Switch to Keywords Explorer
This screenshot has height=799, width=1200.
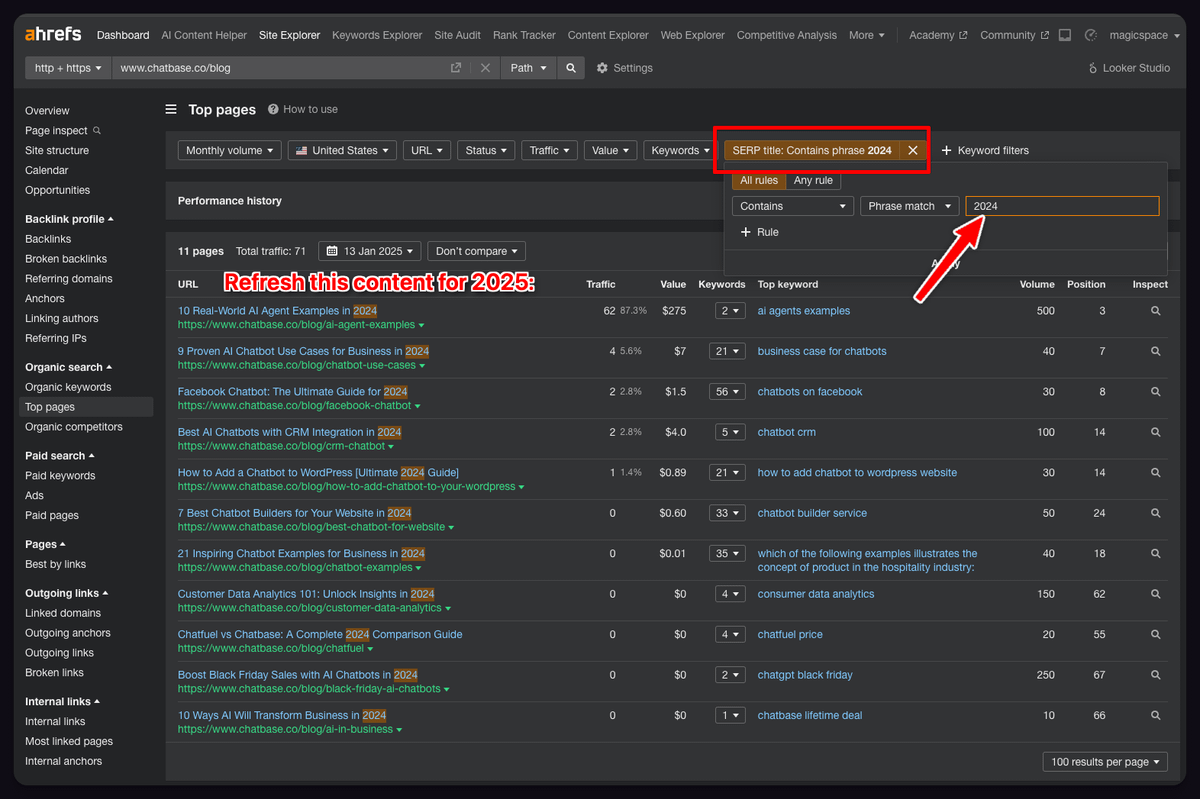click(377, 35)
